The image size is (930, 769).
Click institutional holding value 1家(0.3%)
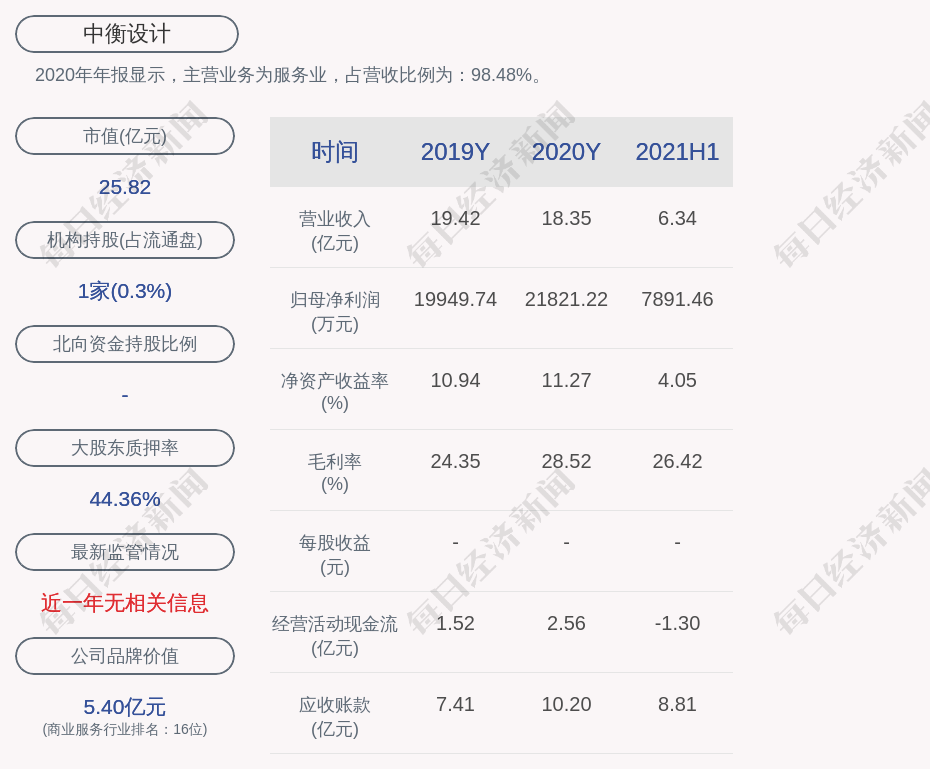click(x=125, y=291)
